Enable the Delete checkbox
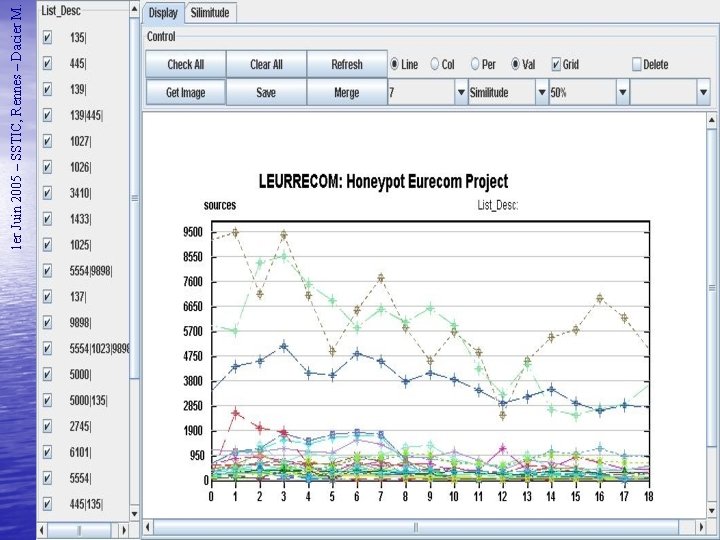The width and height of the screenshot is (720, 540). click(x=636, y=65)
